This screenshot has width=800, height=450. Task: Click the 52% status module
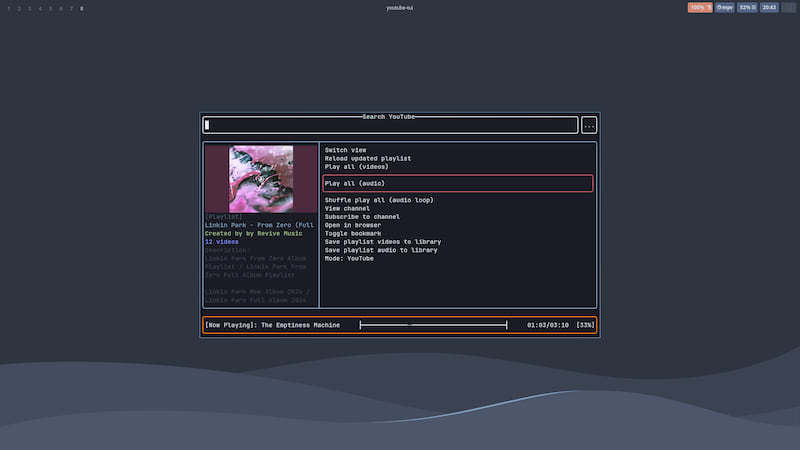coord(747,8)
